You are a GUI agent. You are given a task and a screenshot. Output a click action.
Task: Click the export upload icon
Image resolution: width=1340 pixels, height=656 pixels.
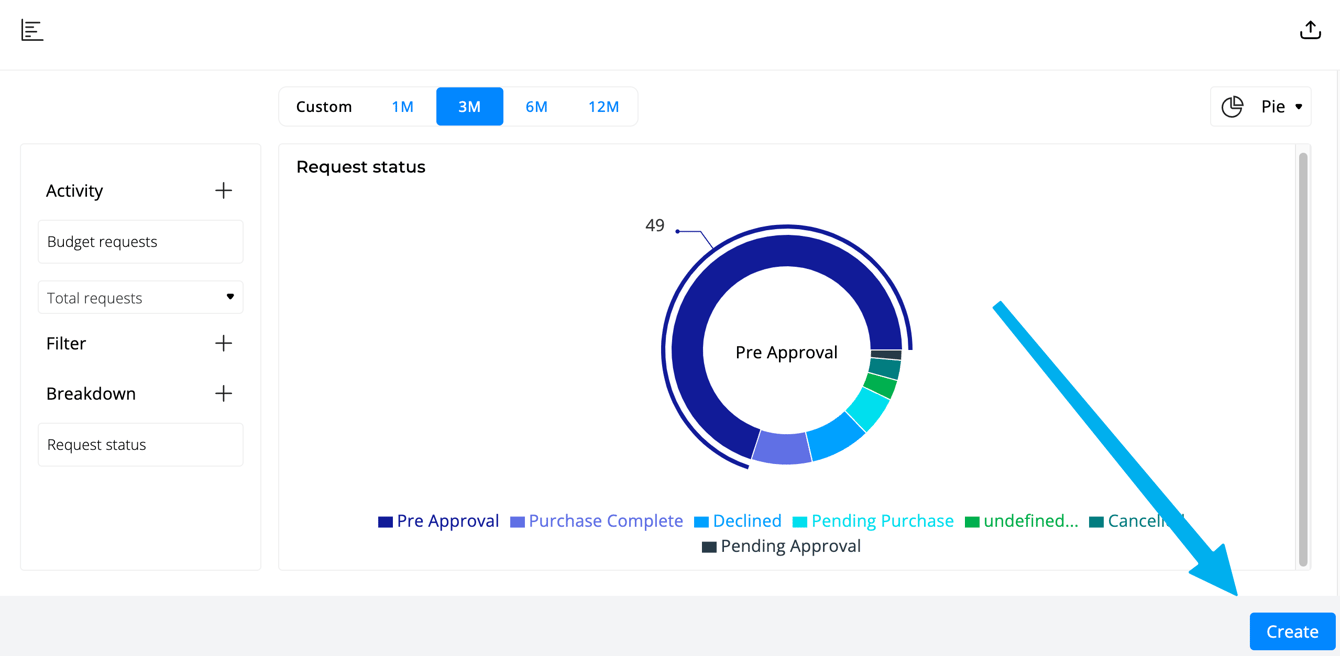click(1310, 30)
